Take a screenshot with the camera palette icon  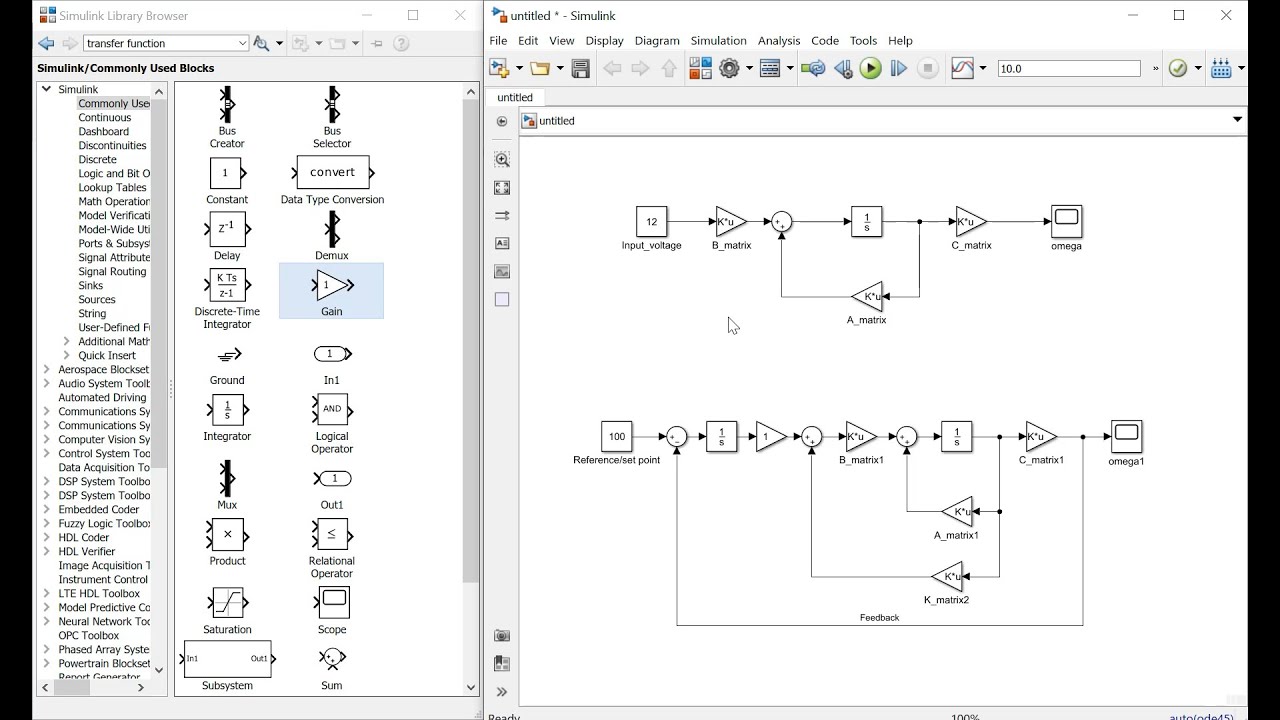(502, 635)
